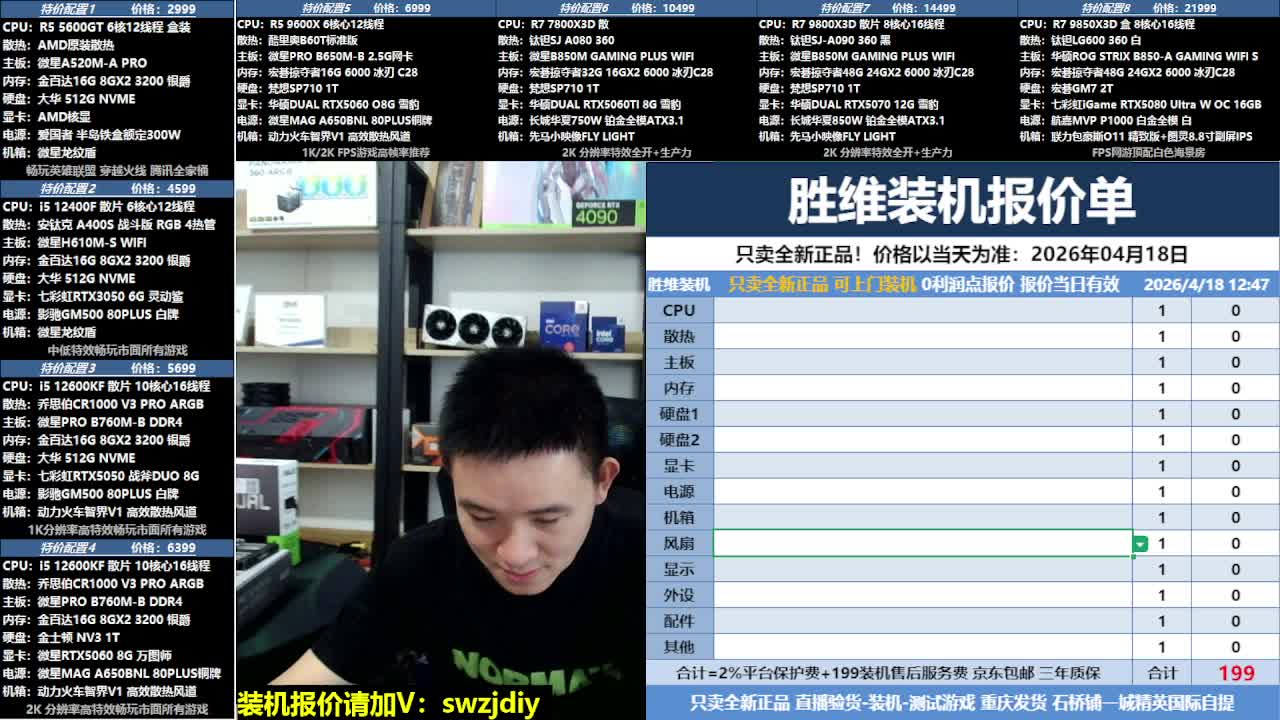The width and height of the screenshot is (1280, 720).
Task: Select the 其他 row item cell
Action: 922,647
